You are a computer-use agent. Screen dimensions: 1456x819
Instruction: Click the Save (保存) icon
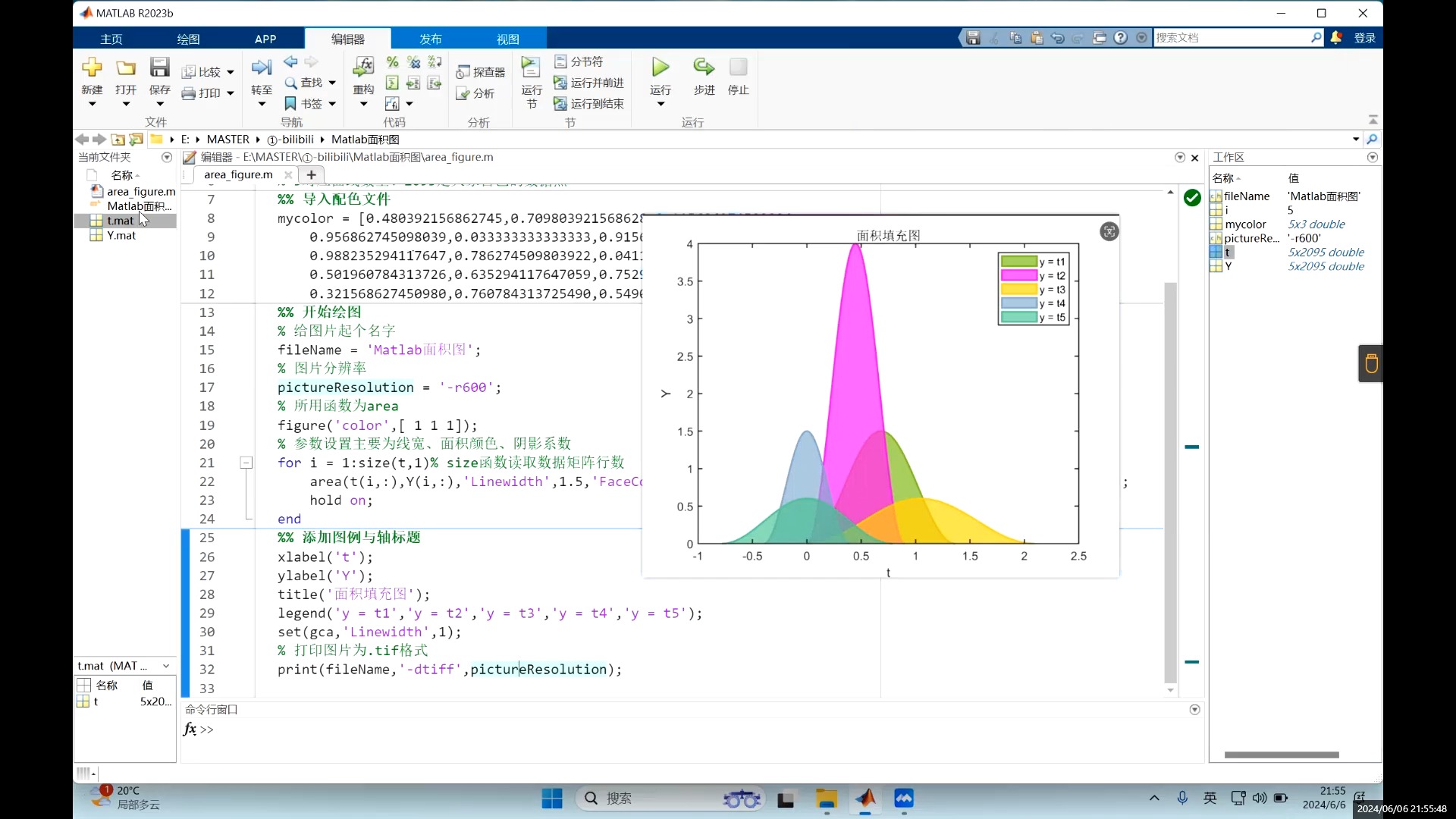159,67
